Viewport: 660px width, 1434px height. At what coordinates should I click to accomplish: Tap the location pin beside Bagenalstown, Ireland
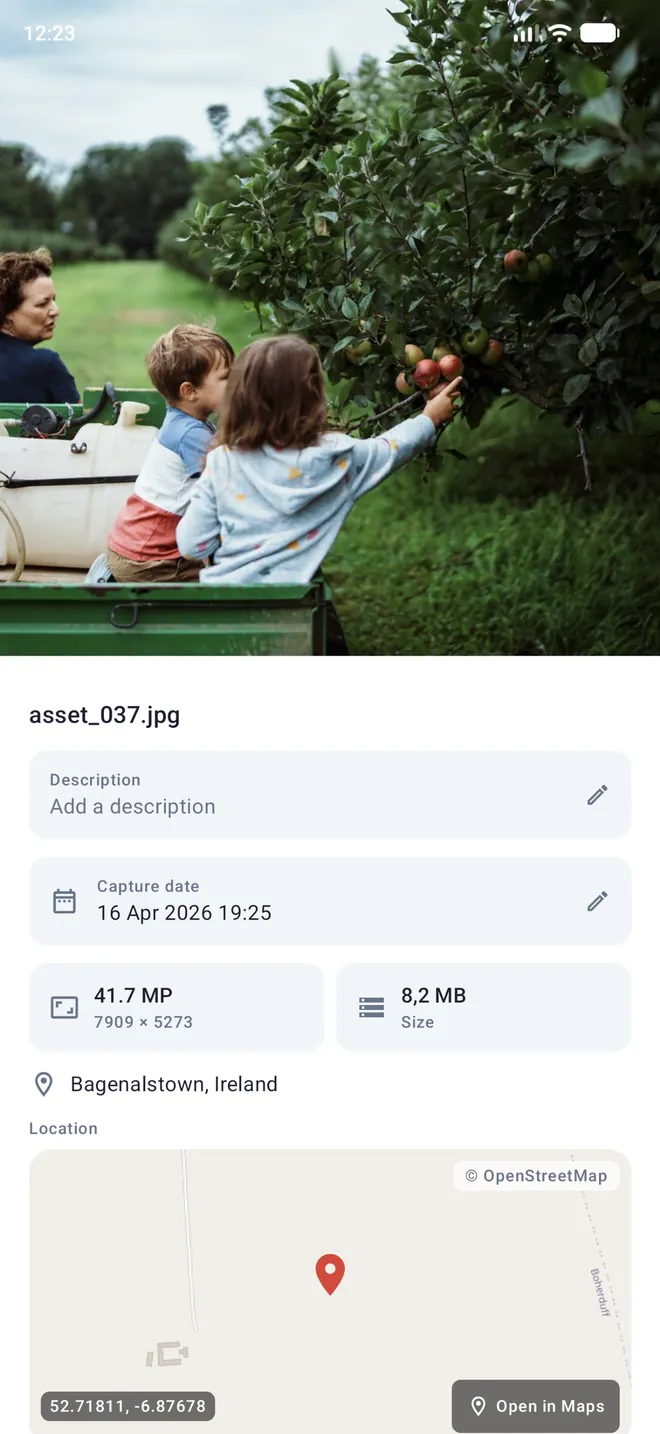[43, 1084]
